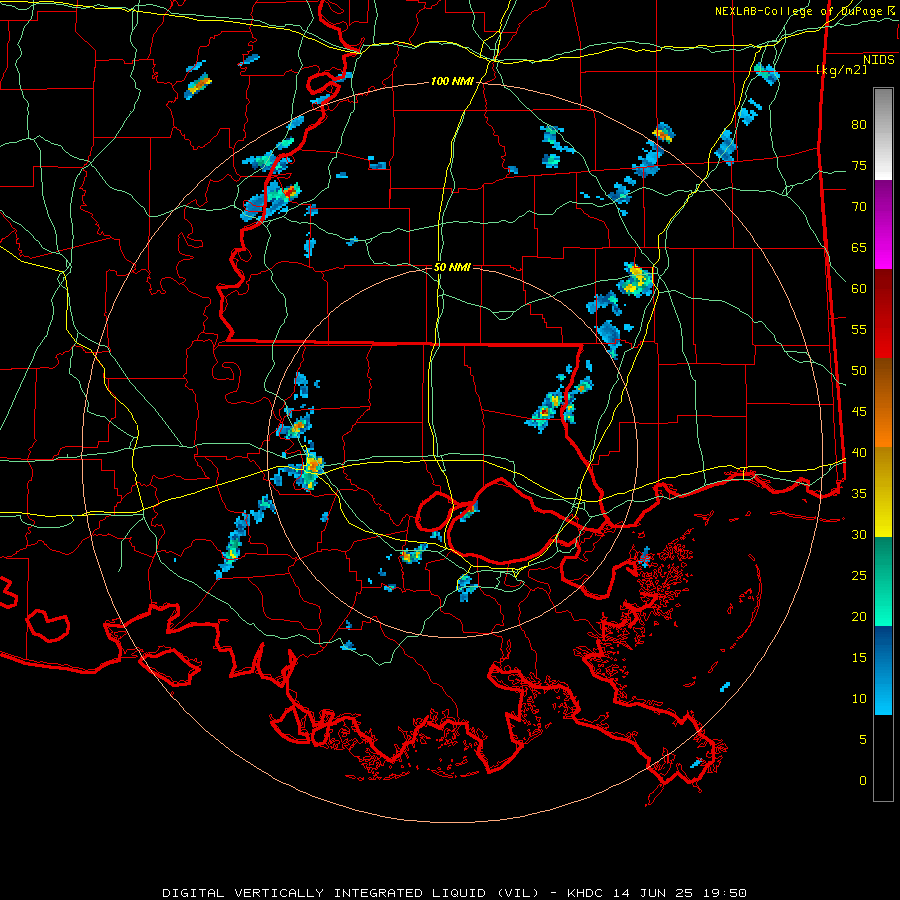900x900 pixels.
Task: Select the blue segment of the color scale
Action: click(x=883, y=670)
